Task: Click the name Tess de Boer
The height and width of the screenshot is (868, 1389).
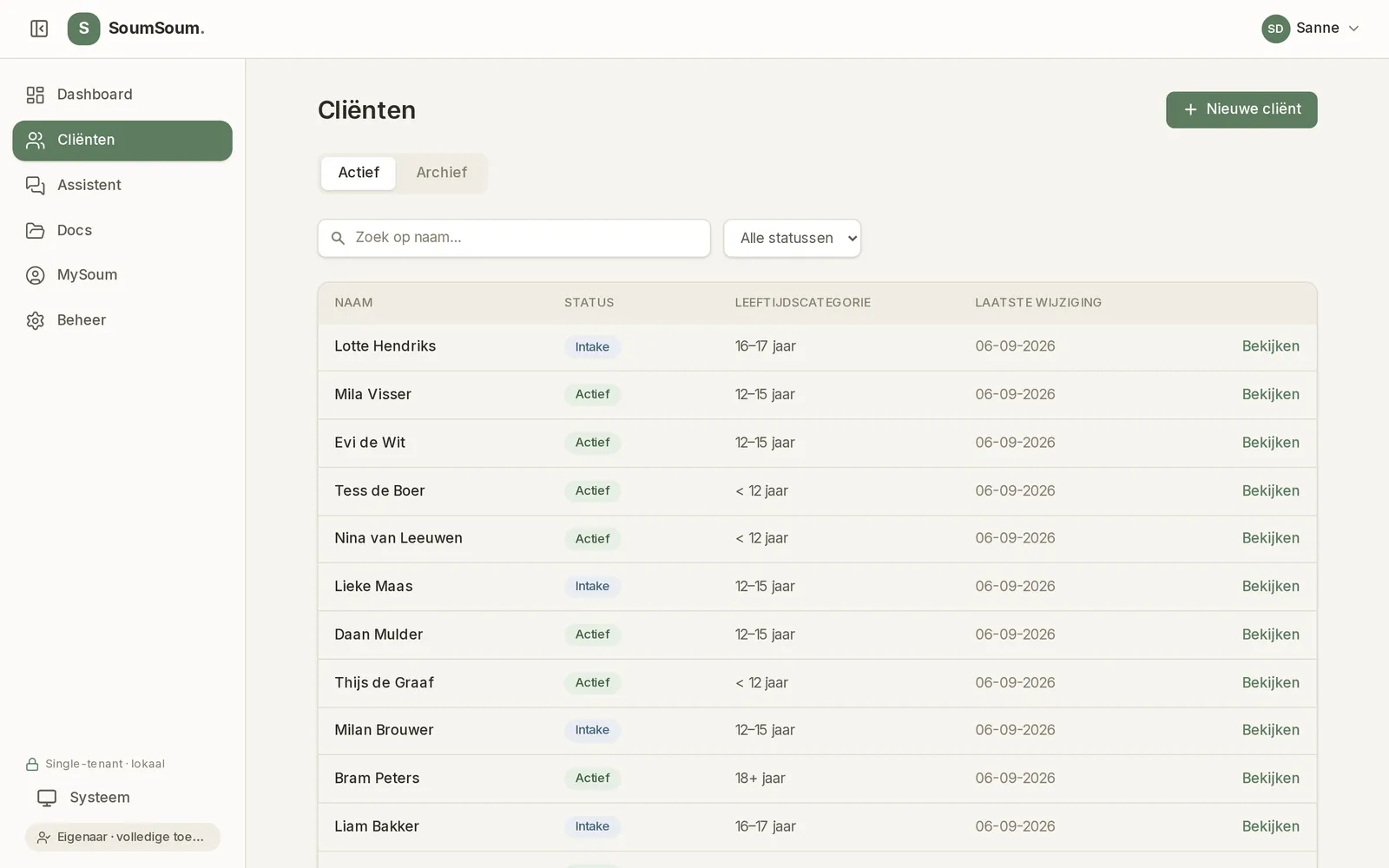Action: pos(379,490)
